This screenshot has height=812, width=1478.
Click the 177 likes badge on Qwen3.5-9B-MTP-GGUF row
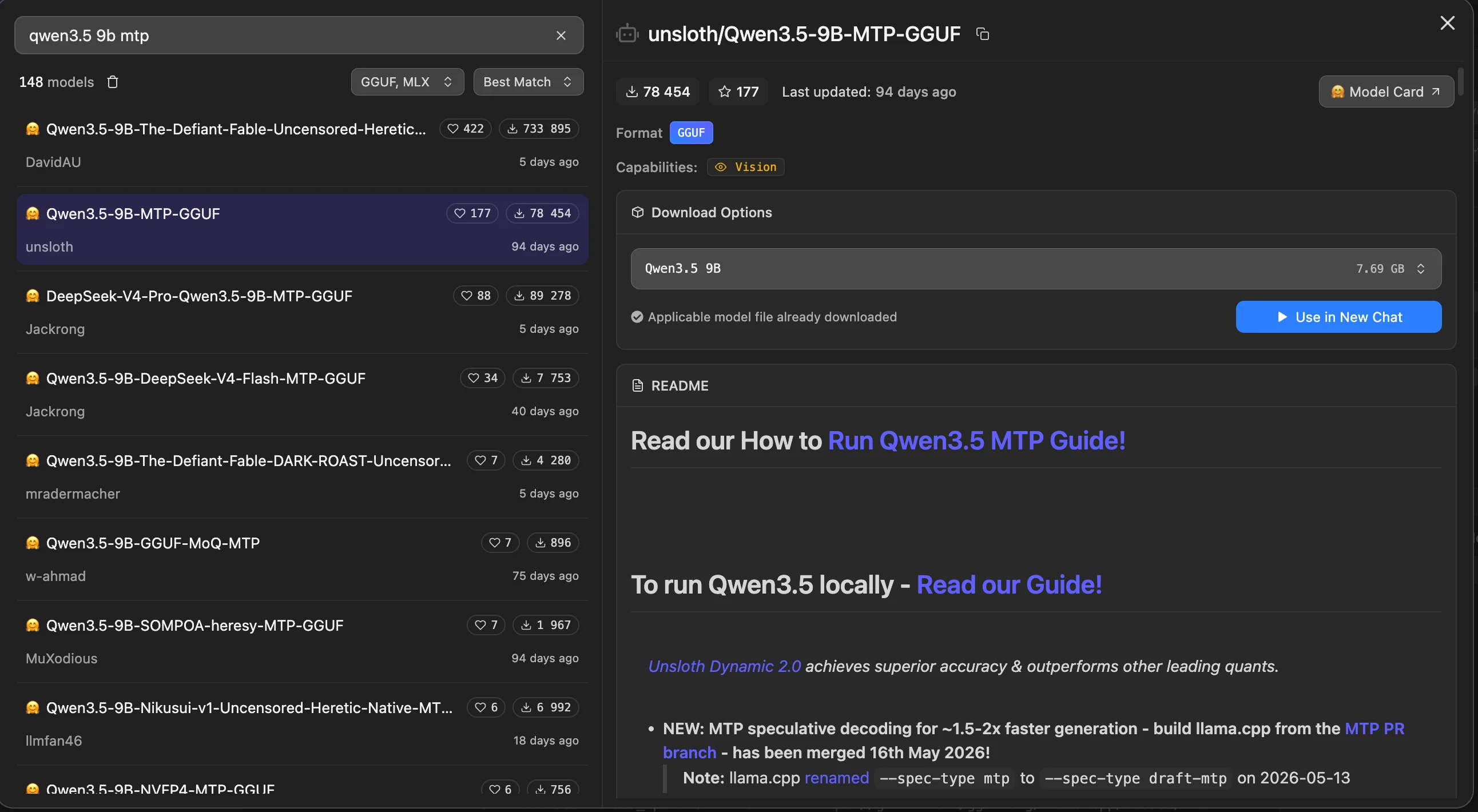[x=472, y=213]
